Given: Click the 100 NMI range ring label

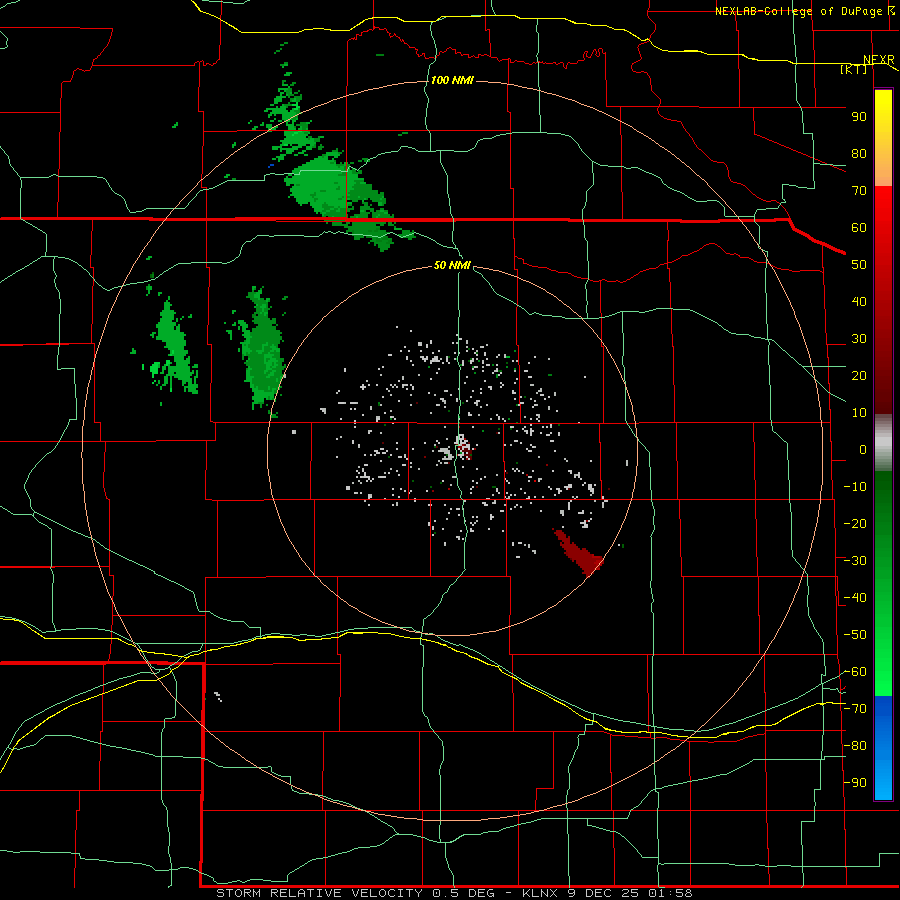Looking at the screenshot, I should (452, 80).
